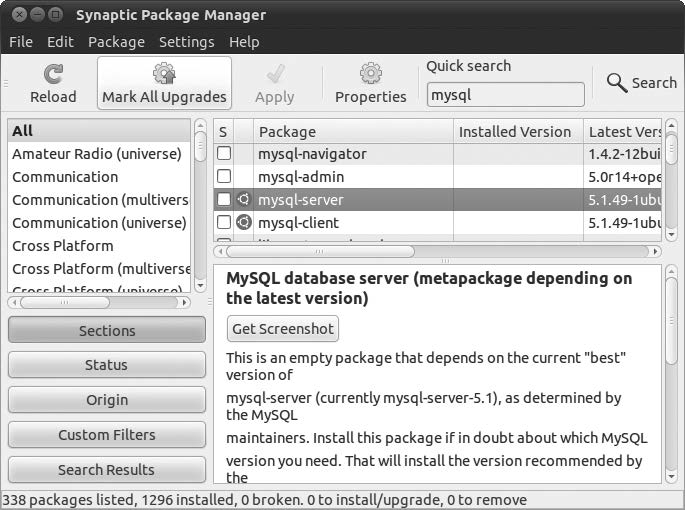
Task: Click the mysql-server package name
Action: click(301, 200)
